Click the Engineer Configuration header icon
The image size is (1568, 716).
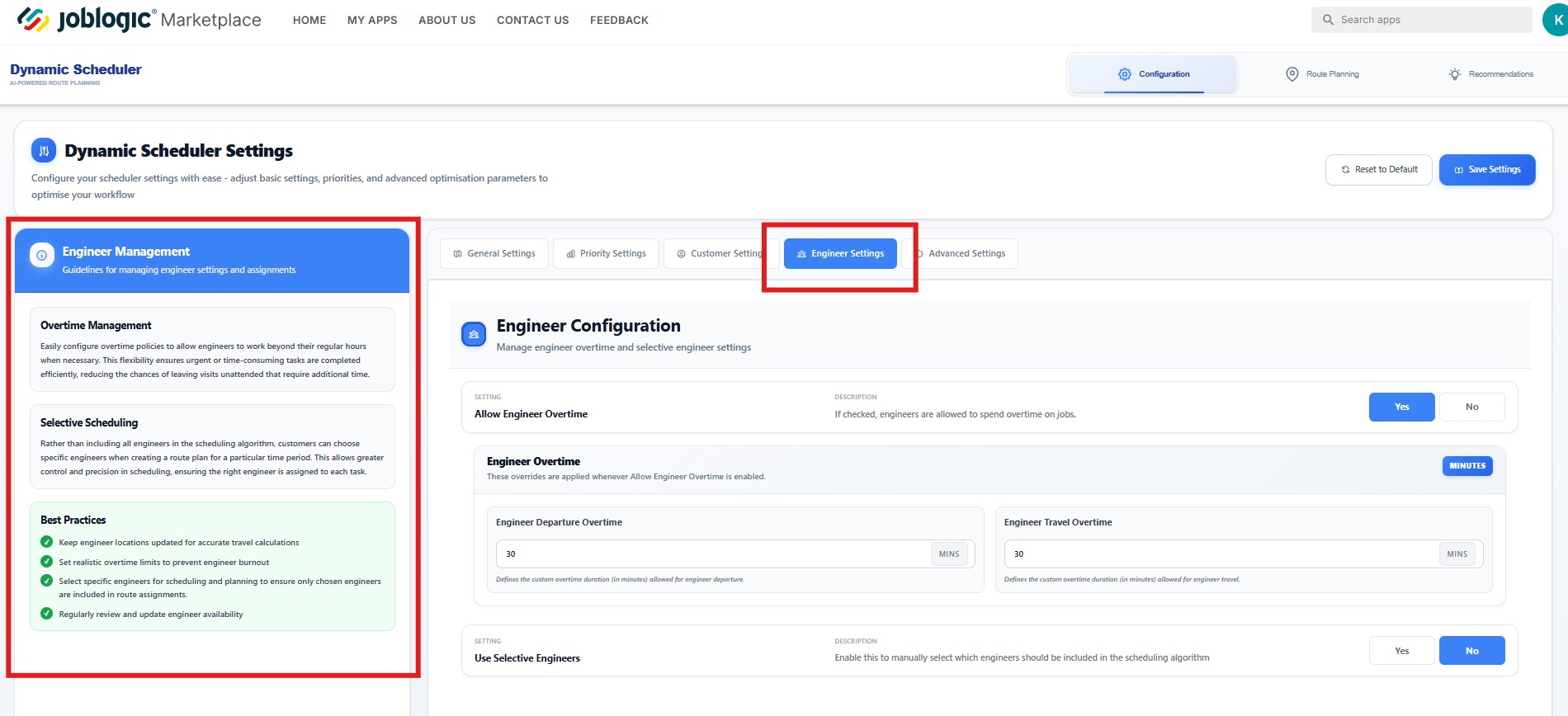coord(474,334)
